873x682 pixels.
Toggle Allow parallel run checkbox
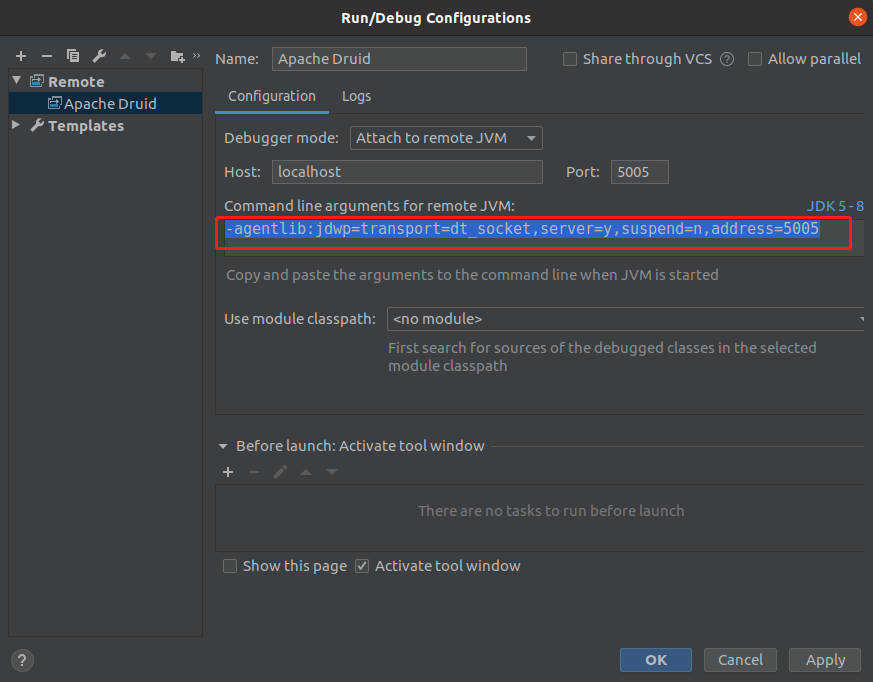point(755,59)
